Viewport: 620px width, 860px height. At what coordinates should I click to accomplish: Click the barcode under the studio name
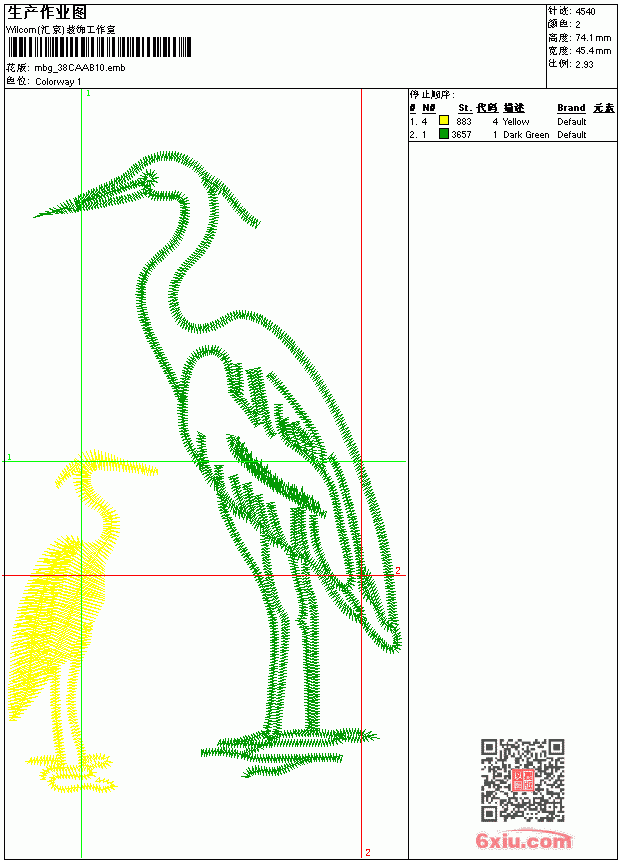[99, 47]
